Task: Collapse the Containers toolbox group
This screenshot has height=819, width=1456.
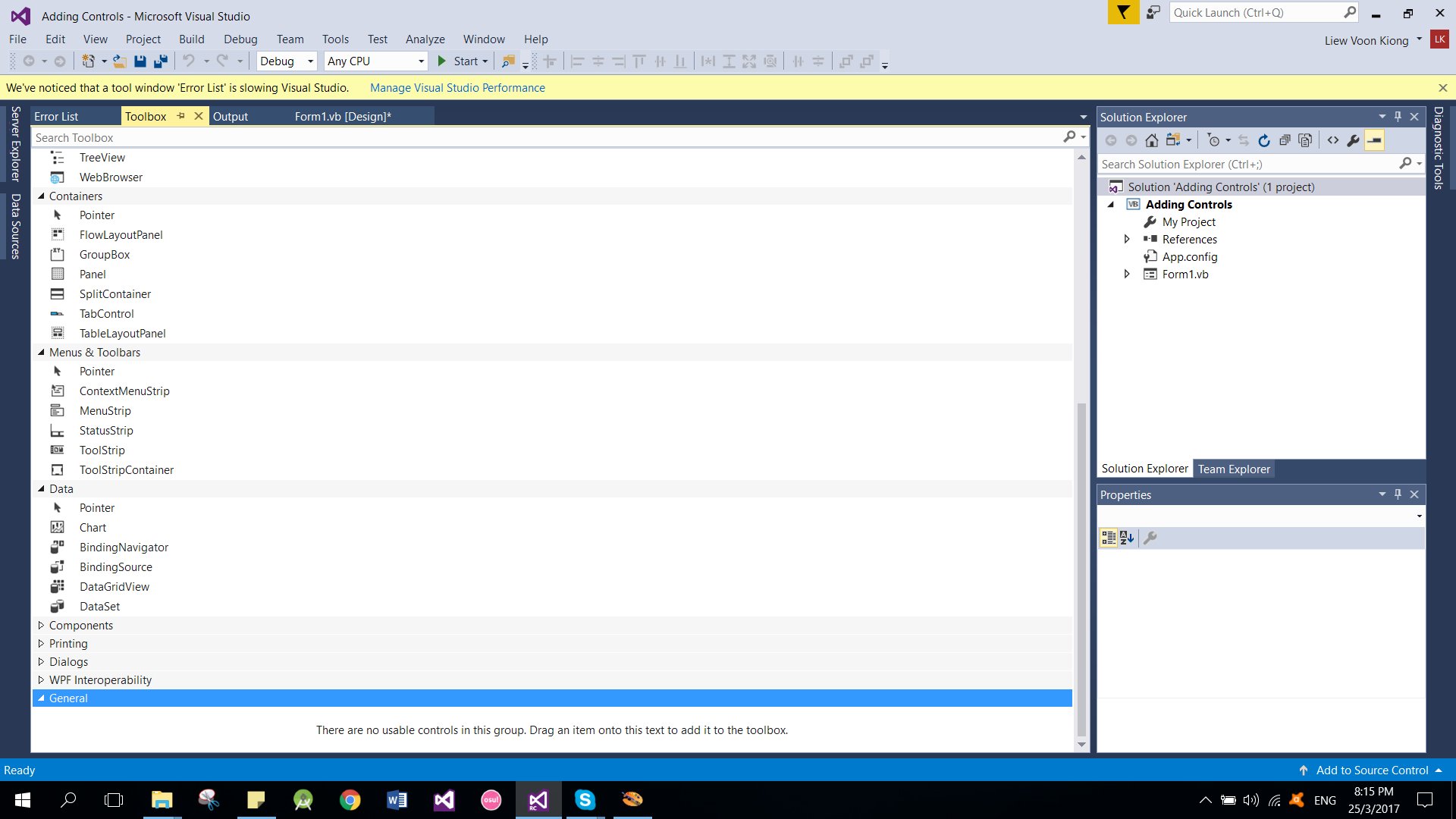Action: pyautogui.click(x=42, y=196)
